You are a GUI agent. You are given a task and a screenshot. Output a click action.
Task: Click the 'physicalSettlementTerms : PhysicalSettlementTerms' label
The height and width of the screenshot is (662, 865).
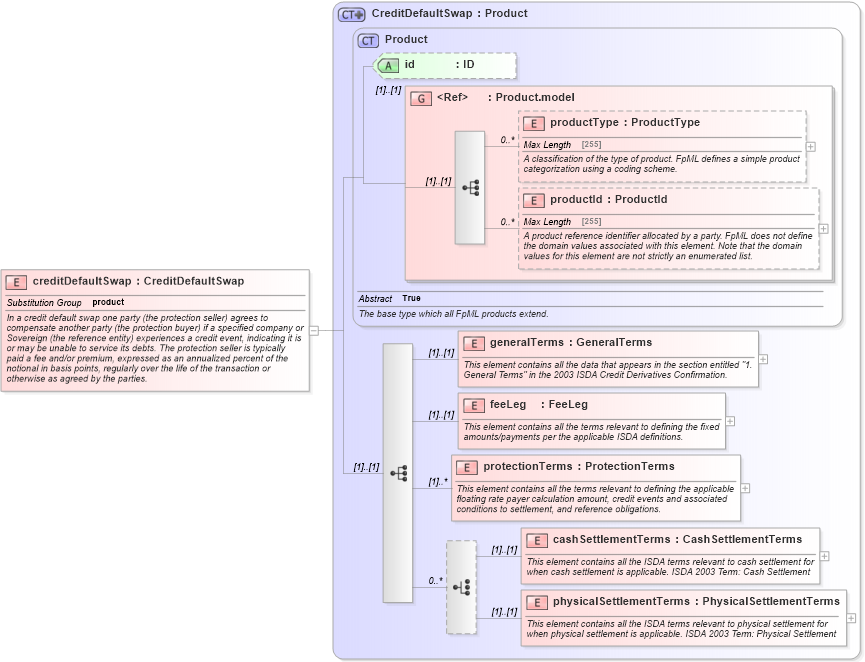click(696, 601)
